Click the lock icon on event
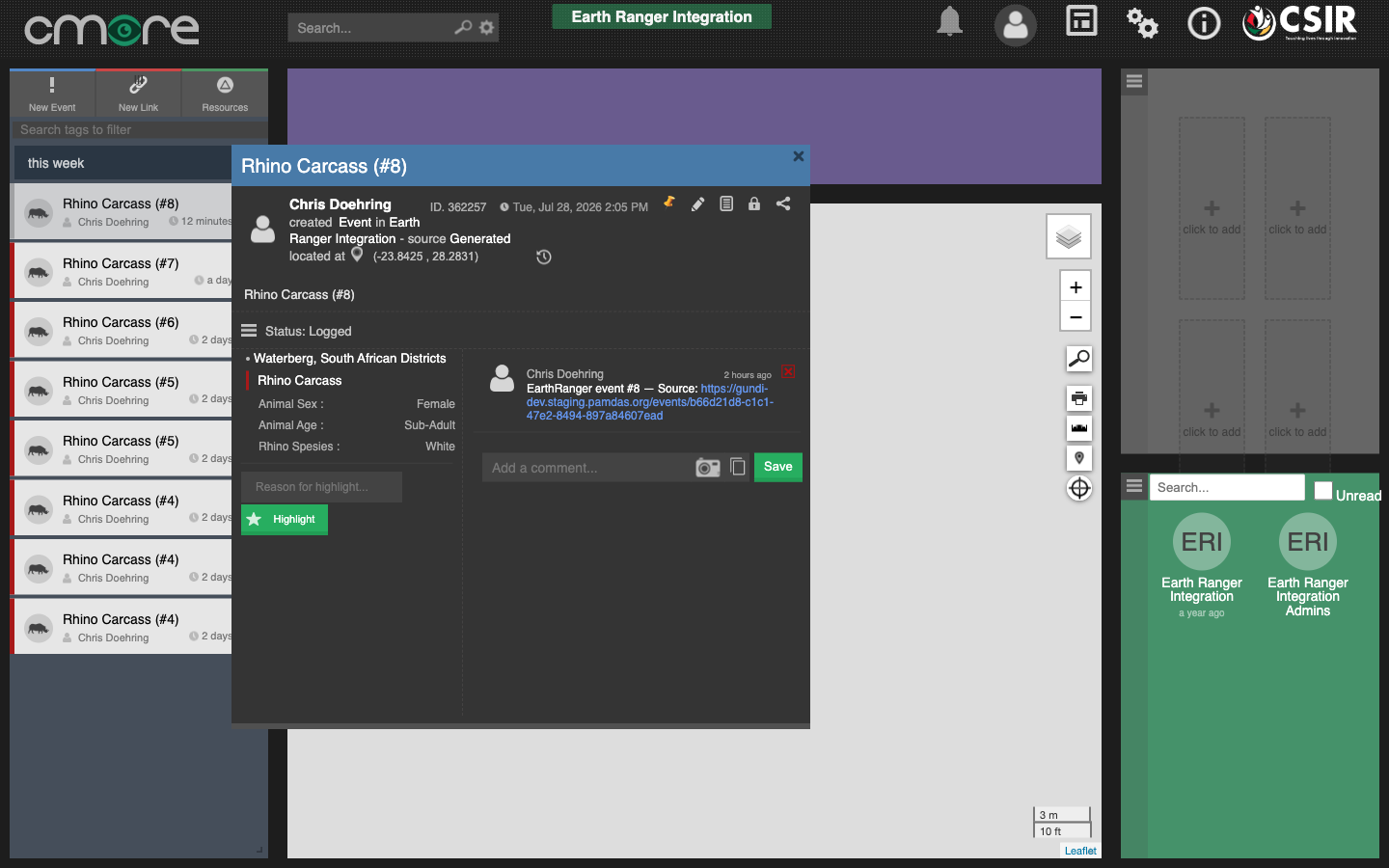1389x868 pixels. (x=754, y=203)
